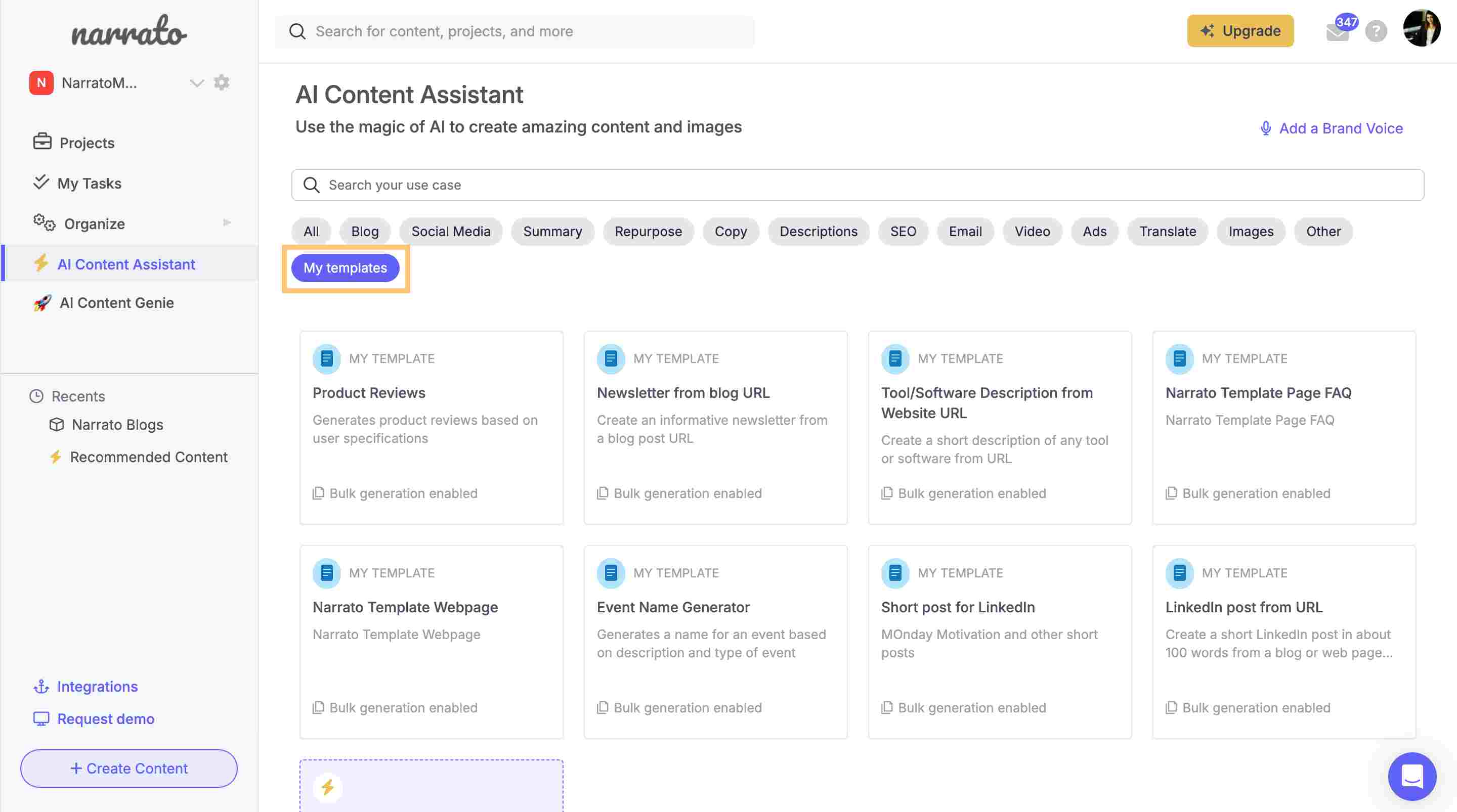Open AI Content Genie
This screenshot has width=1457, height=812.
pos(116,302)
